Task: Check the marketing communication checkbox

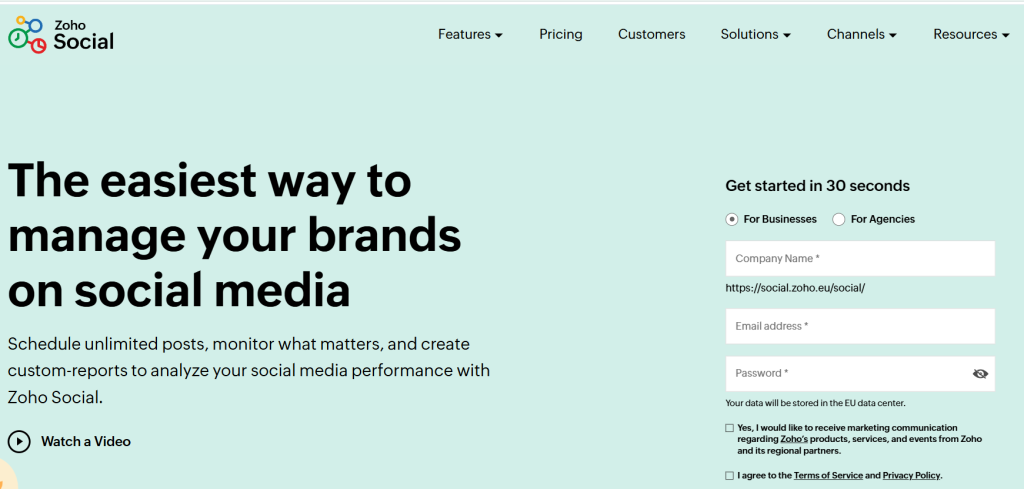Action: point(730,428)
